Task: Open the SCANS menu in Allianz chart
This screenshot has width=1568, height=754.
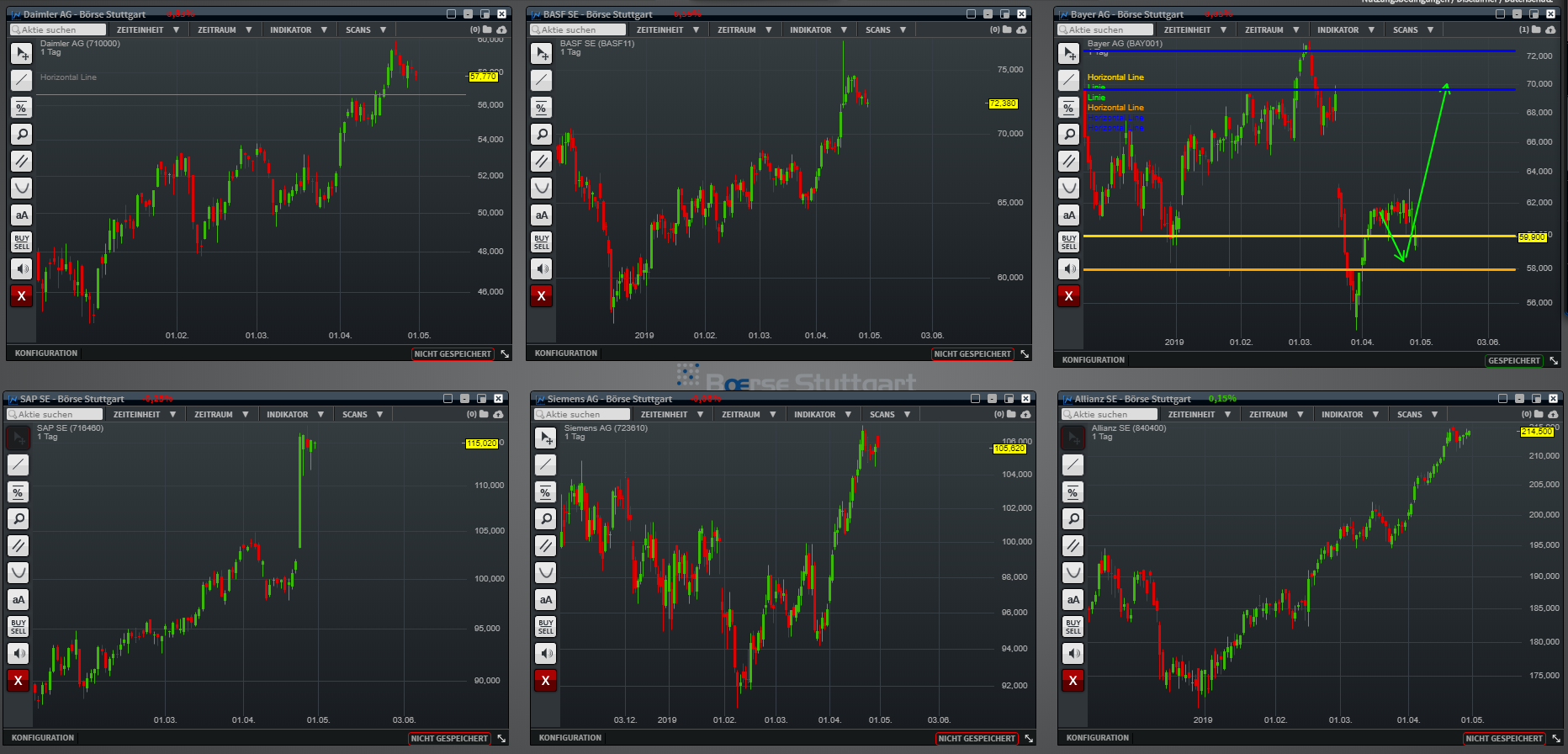Action: [1417, 414]
